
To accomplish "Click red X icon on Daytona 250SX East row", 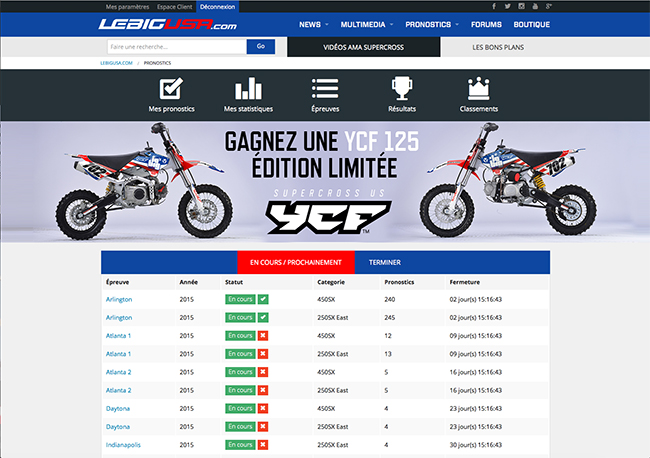I will click(x=263, y=426).
